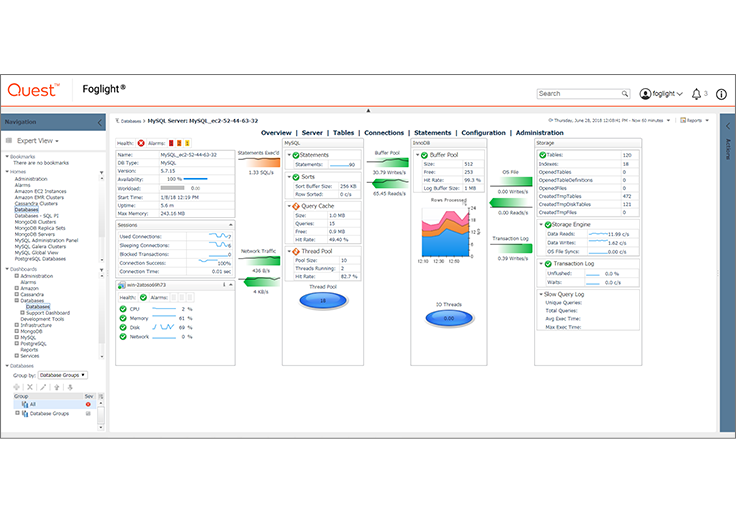
Task: Click the edit pencil icon in Databases toolbar
Action: pos(43,387)
